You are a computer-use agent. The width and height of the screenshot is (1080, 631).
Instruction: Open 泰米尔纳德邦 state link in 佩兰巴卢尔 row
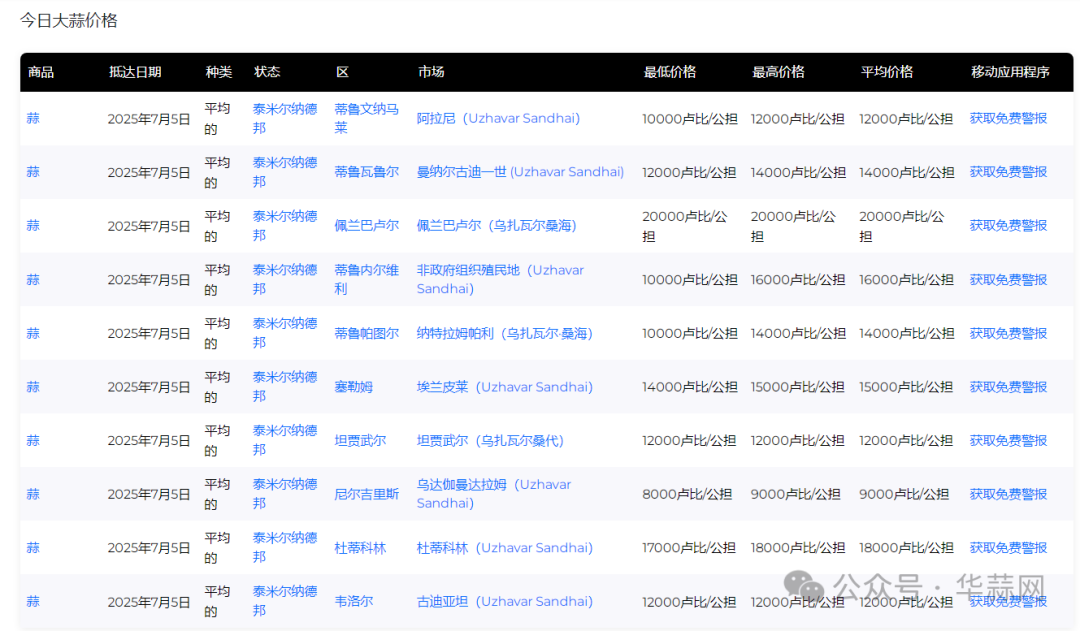tap(284, 226)
